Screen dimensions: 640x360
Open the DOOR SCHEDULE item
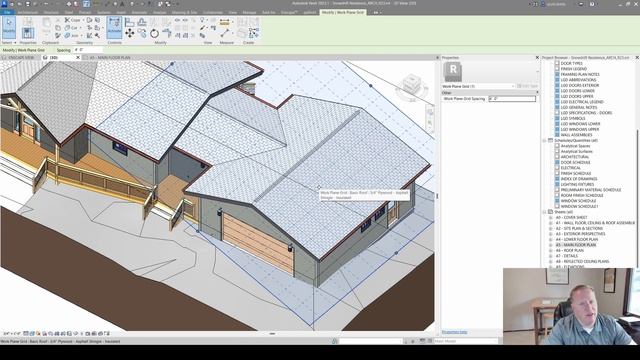(576, 162)
